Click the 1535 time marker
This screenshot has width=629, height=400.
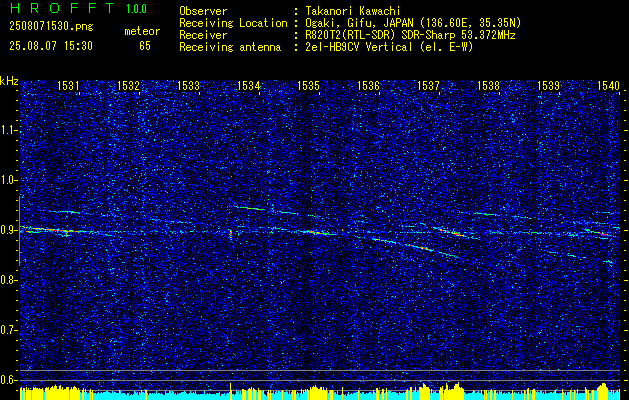308,85
